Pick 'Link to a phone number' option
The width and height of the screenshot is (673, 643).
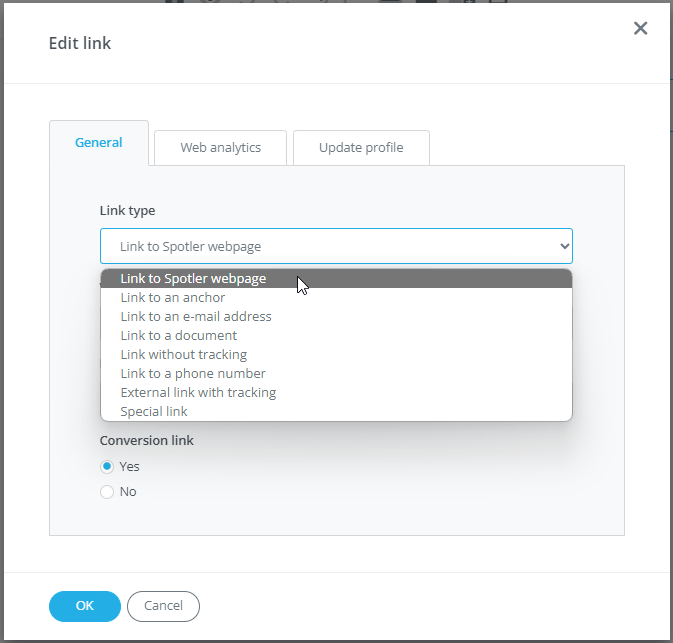193,374
